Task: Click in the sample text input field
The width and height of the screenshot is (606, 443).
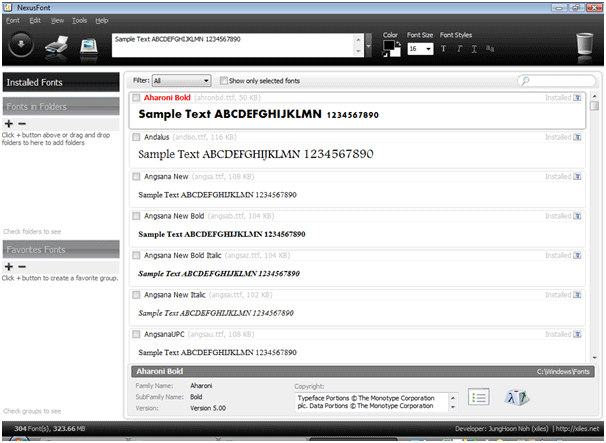Action: point(233,45)
